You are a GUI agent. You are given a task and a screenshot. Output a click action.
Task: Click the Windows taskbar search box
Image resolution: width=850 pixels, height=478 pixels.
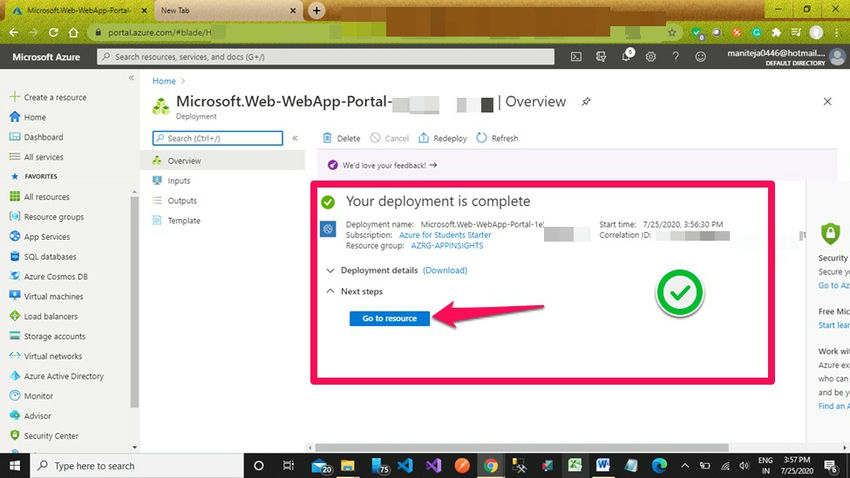point(137,466)
